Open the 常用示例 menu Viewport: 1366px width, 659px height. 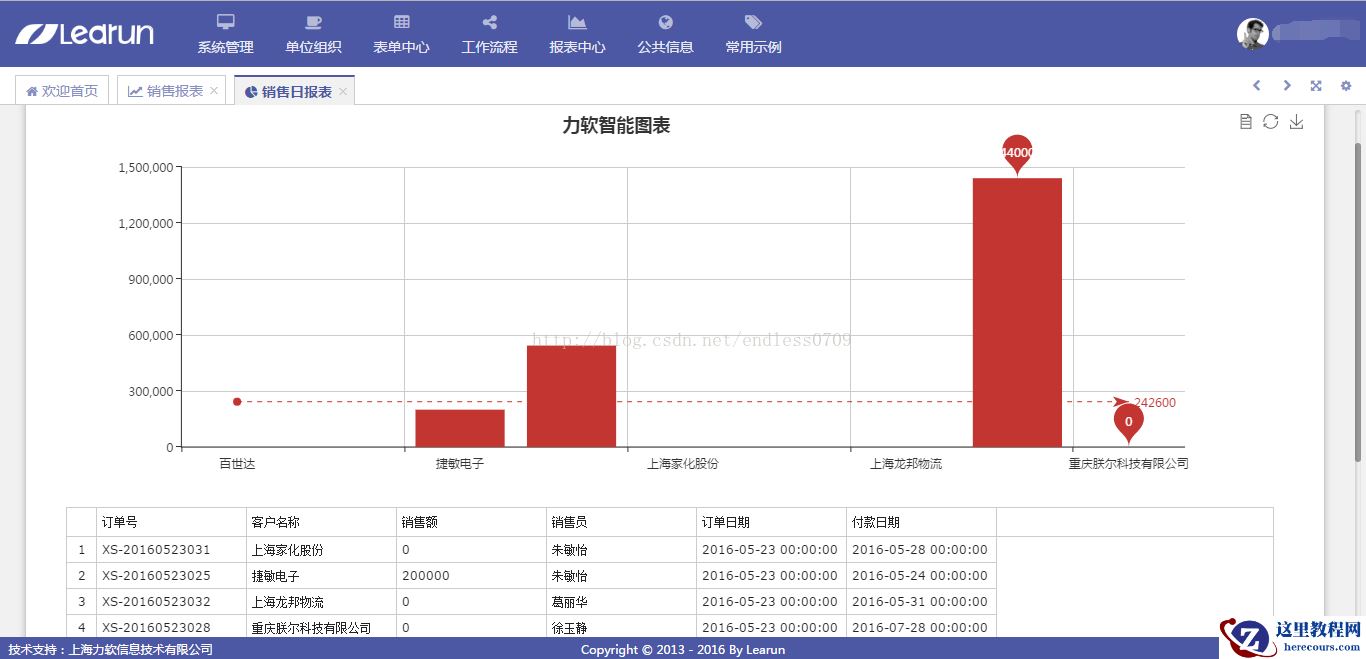[x=753, y=34]
